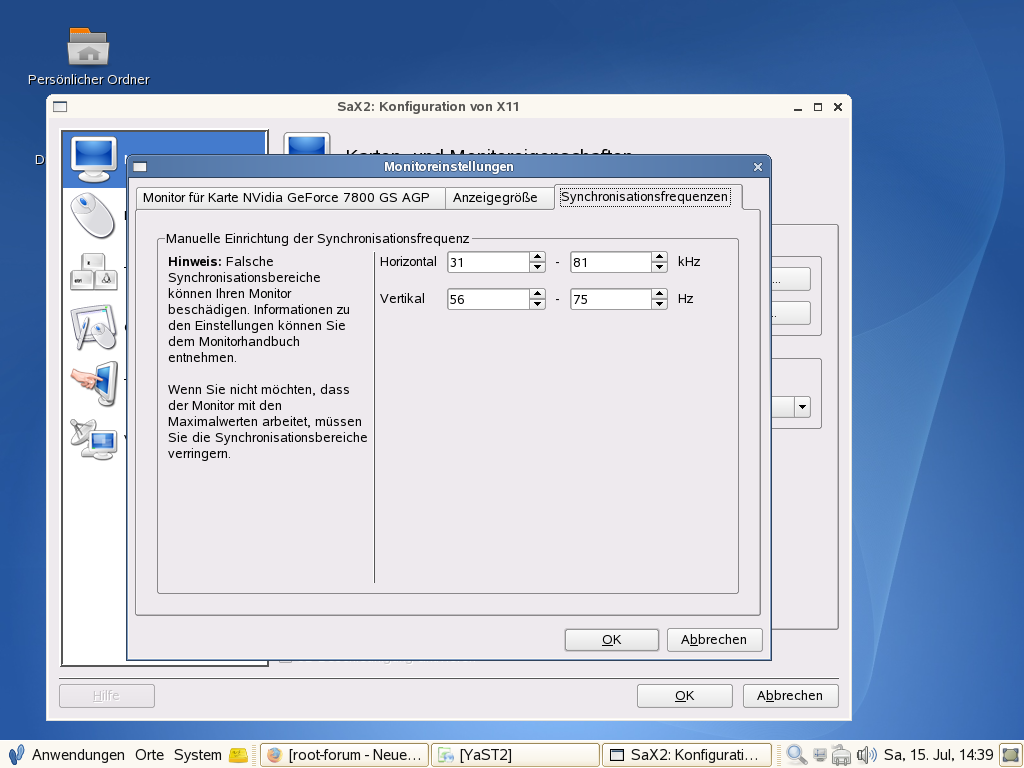
Task: Decrease Horizontal minimum frequency value
Action: click(x=537, y=267)
